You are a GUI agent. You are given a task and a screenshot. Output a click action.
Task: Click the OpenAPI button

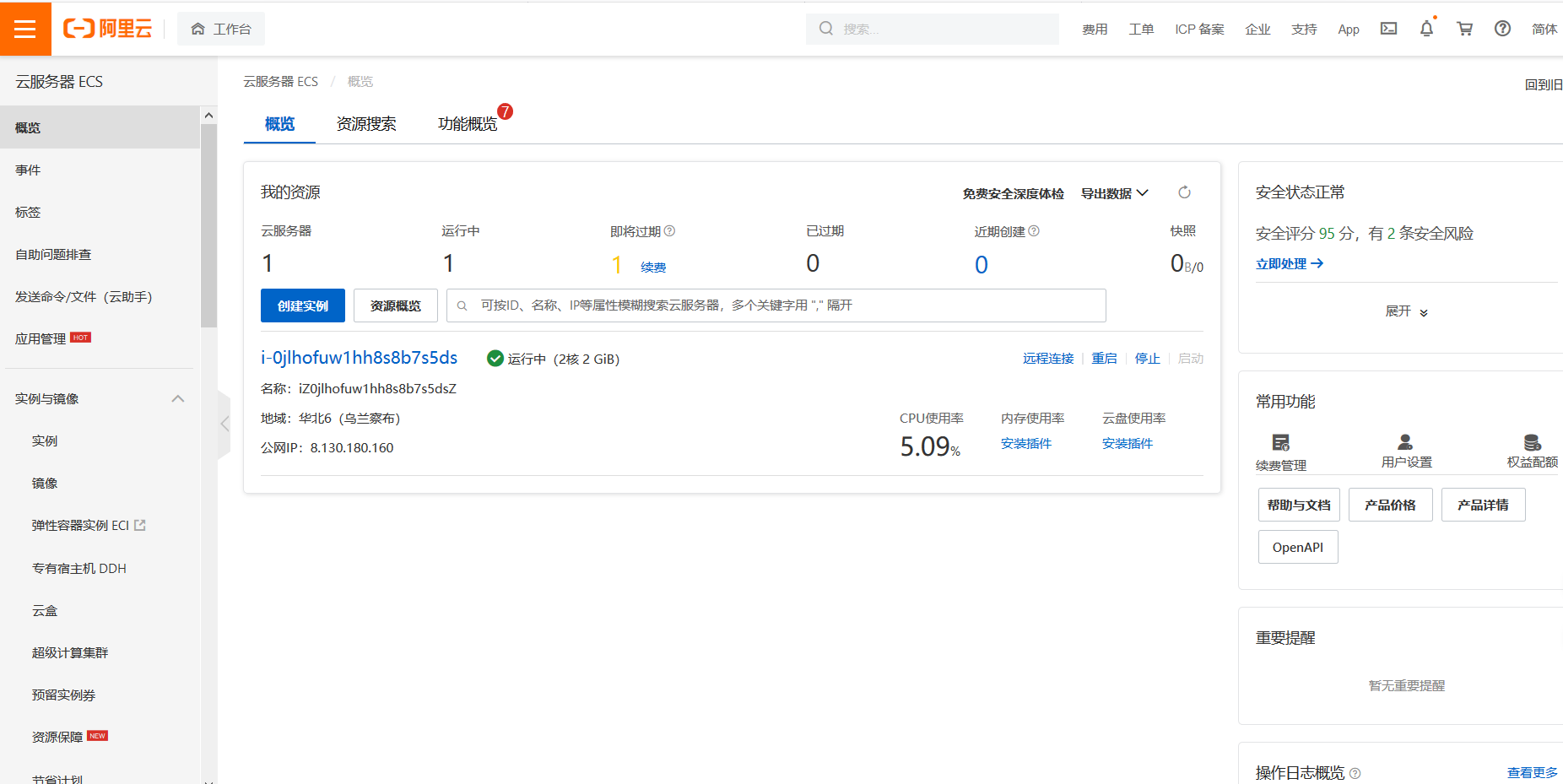pos(1297,546)
